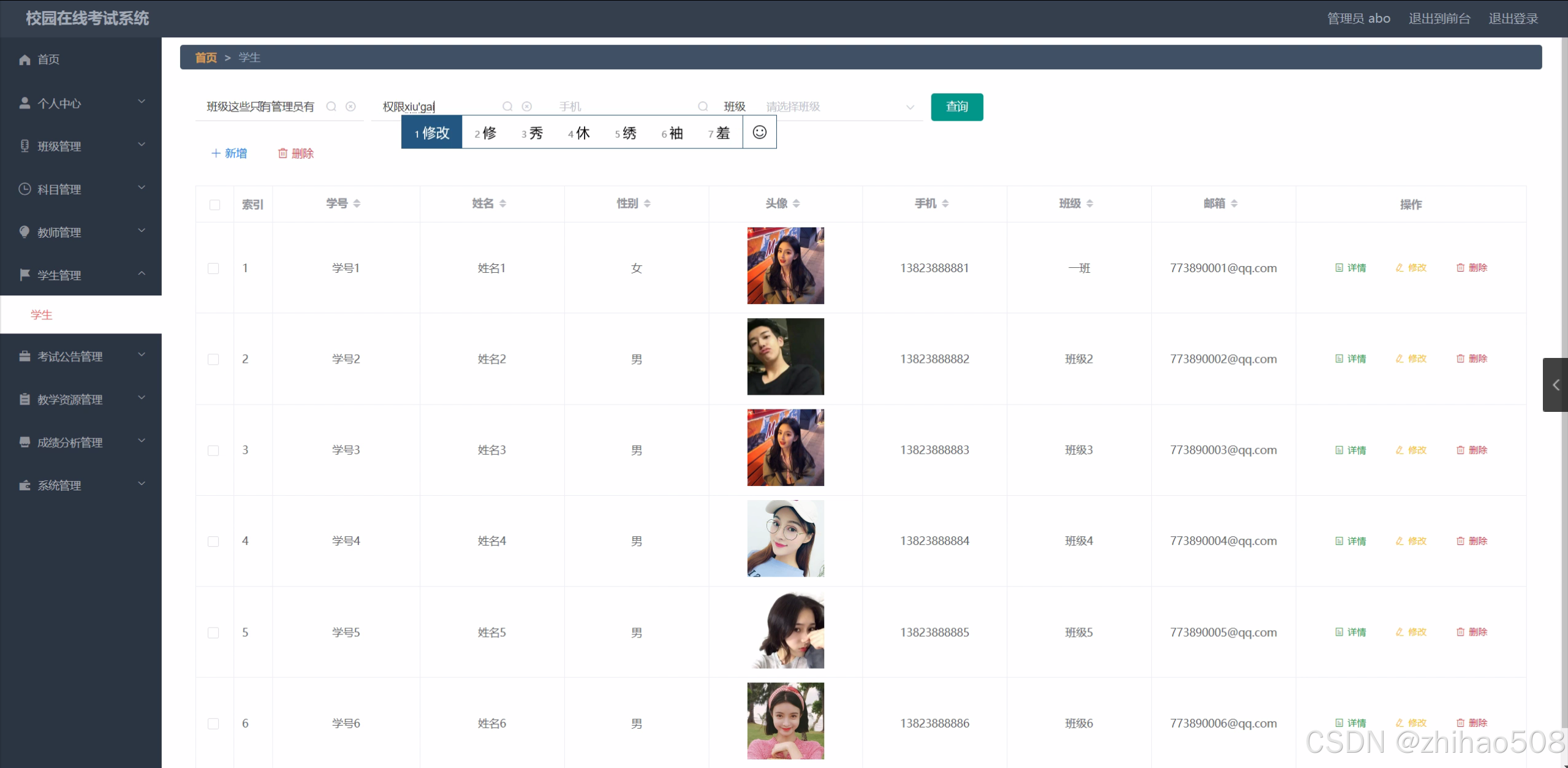Click the delete trash icon for row 学号1
1568x768 pixels.
click(1460, 268)
